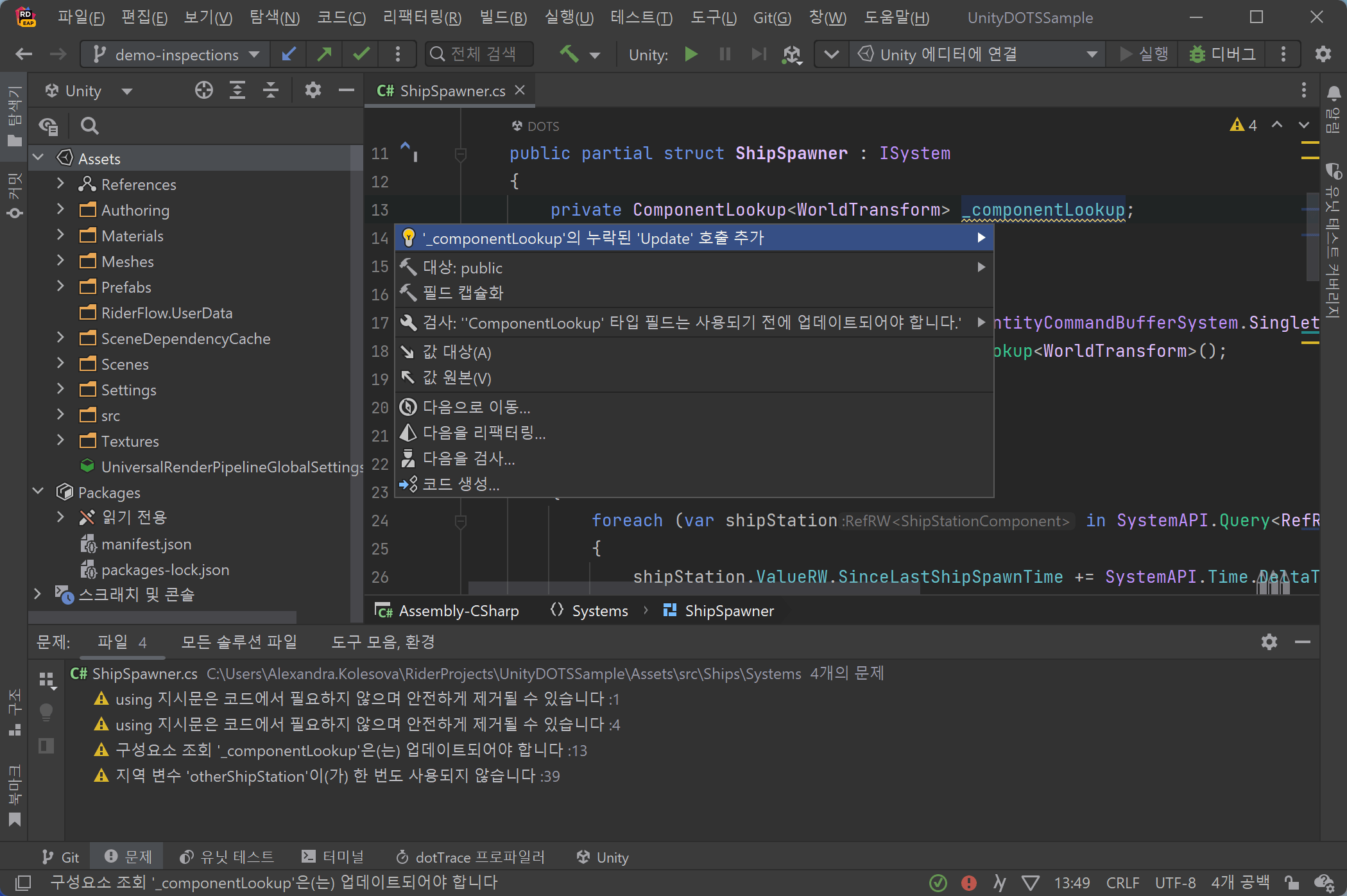This screenshot has width=1347, height=896.
Task: Expand the Authoring folder
Action: (x=60, y=210)
